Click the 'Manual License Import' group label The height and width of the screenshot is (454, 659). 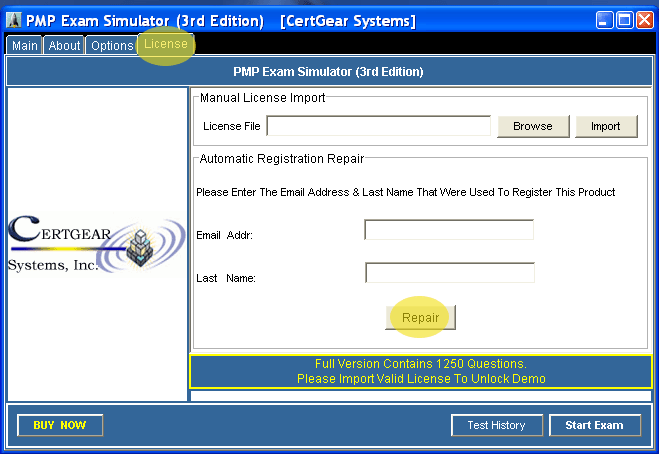point(262,98)
